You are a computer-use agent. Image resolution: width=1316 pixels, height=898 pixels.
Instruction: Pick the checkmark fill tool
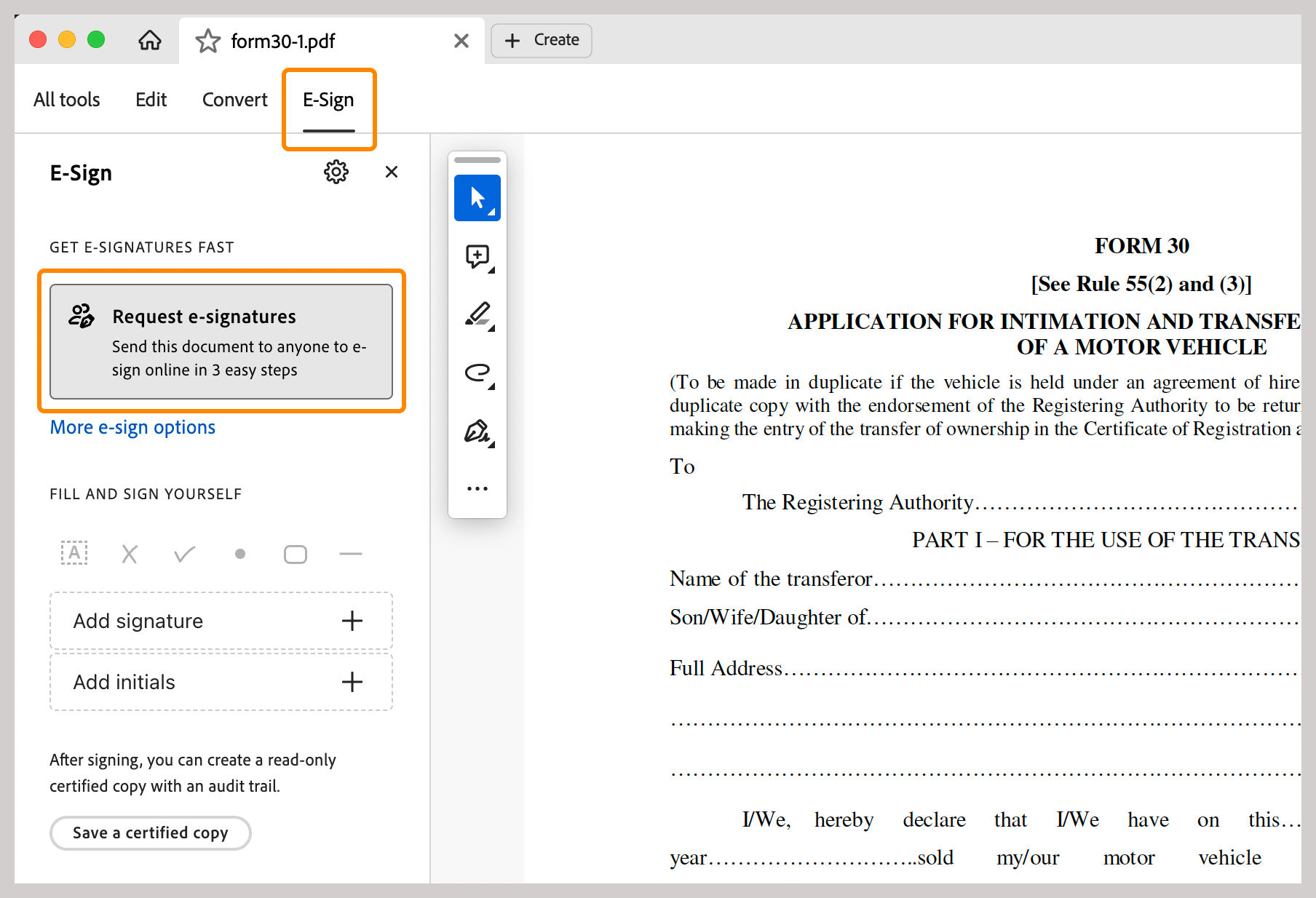pos(185,555)
